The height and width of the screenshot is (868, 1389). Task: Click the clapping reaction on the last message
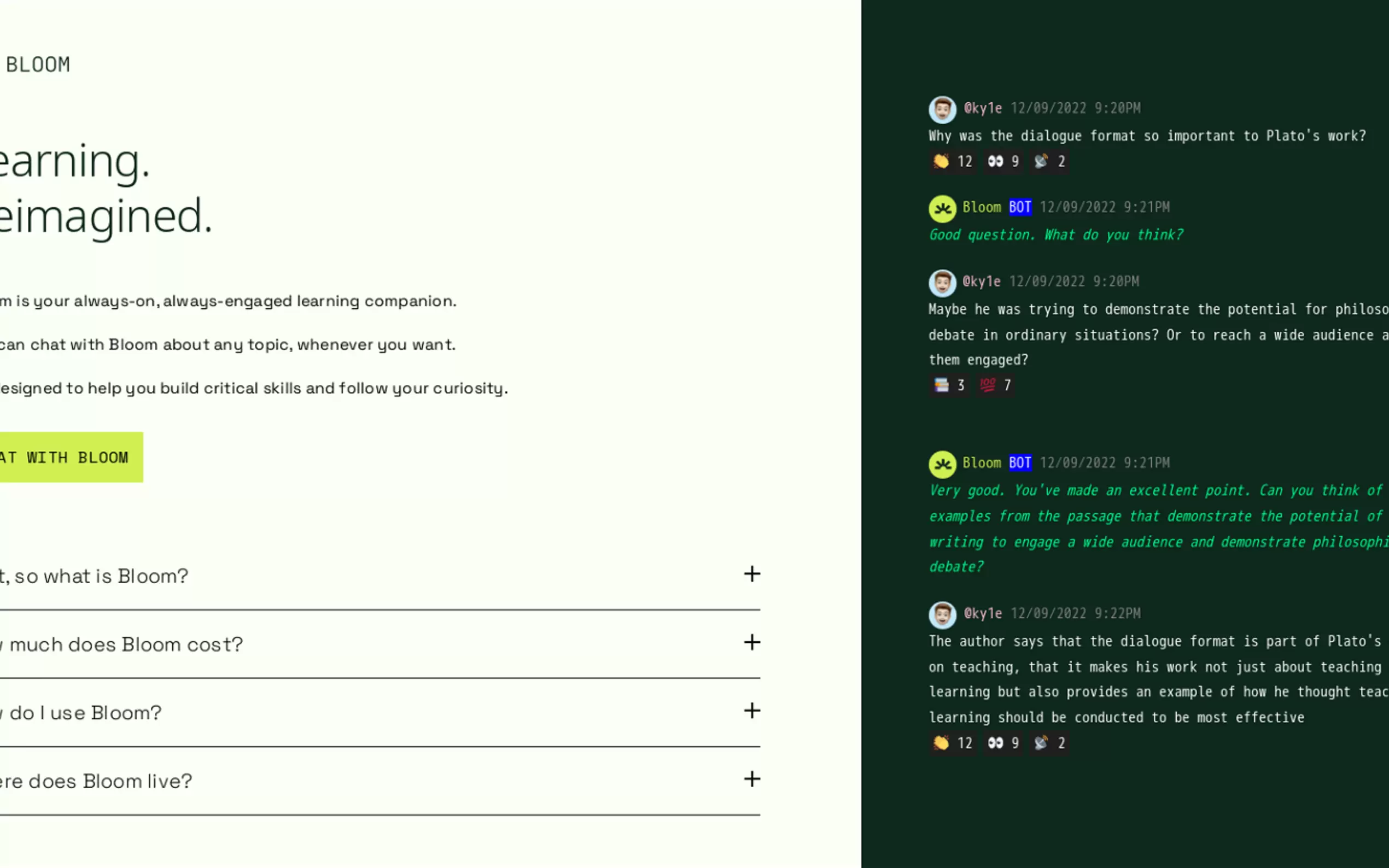[953, 743]
